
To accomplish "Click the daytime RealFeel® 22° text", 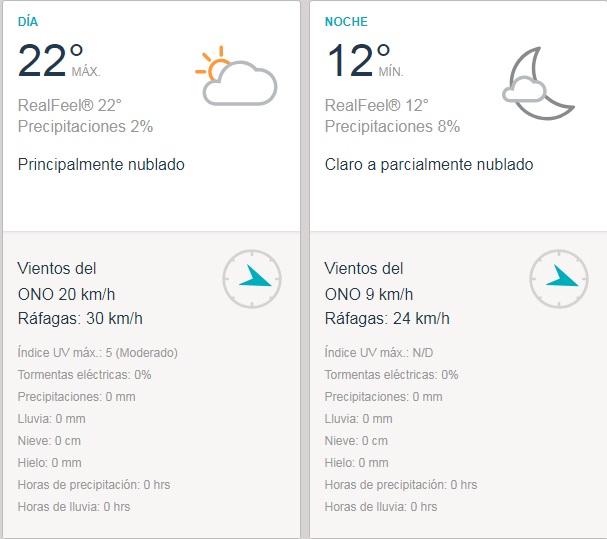I will coord(69,106).
